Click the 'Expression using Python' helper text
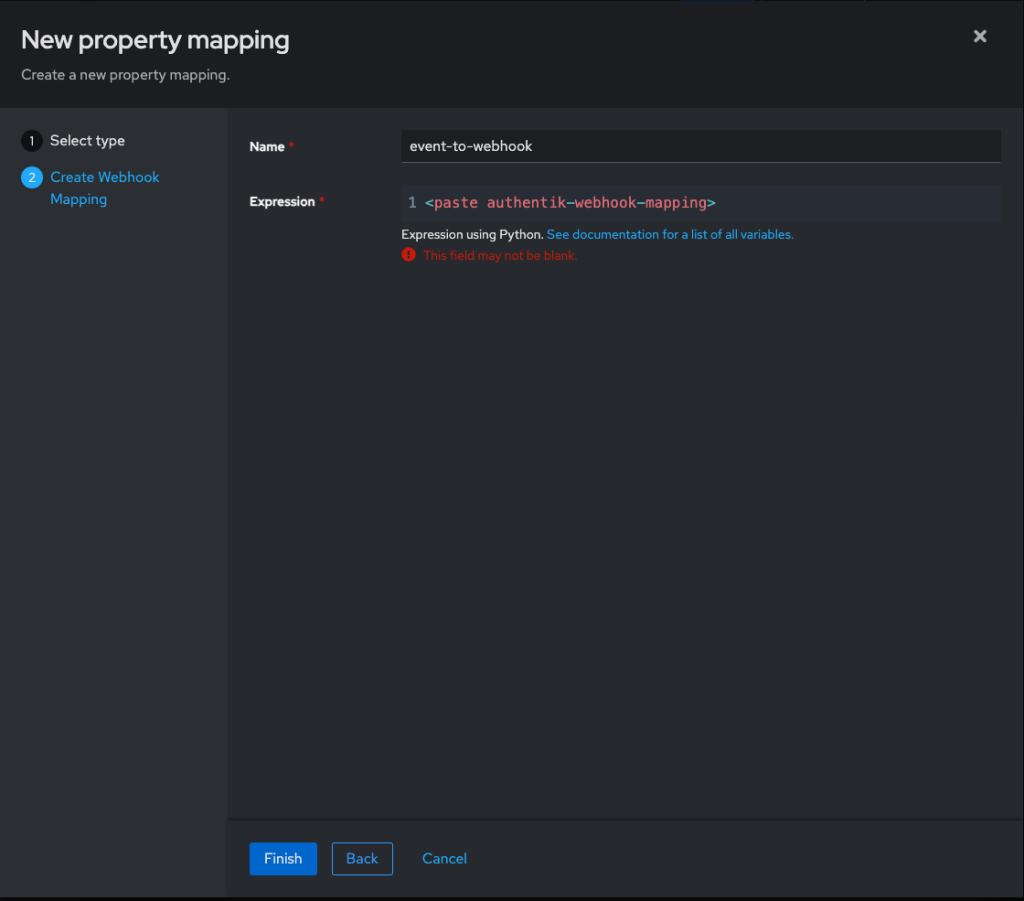 472,234
